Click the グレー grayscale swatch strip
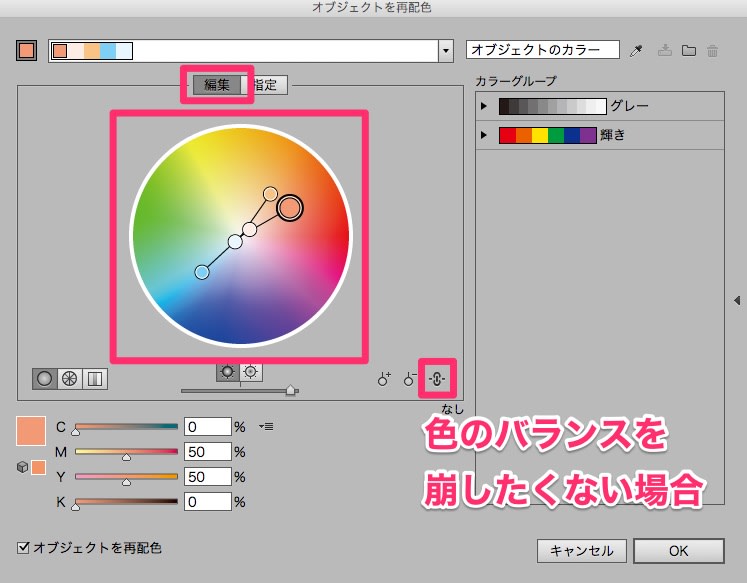 coord(553,106)
